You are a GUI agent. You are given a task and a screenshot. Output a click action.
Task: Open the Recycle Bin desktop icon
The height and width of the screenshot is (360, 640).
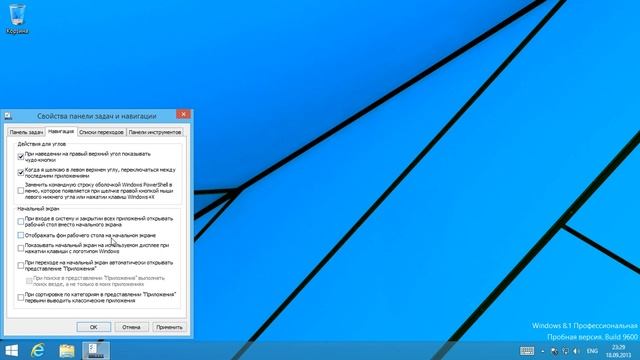coord(17,19)
